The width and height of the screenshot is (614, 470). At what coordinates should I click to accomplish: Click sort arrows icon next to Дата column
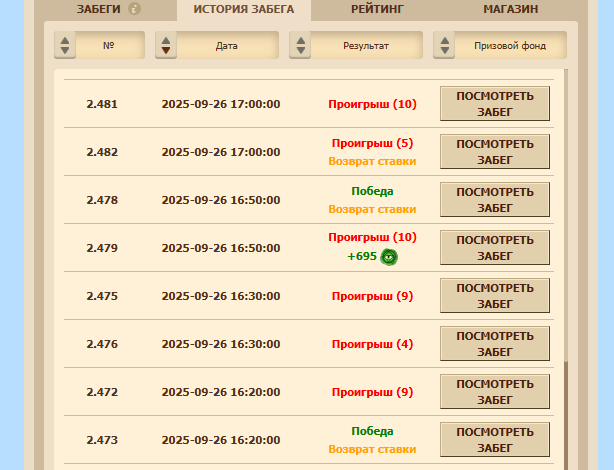(166, 46)
